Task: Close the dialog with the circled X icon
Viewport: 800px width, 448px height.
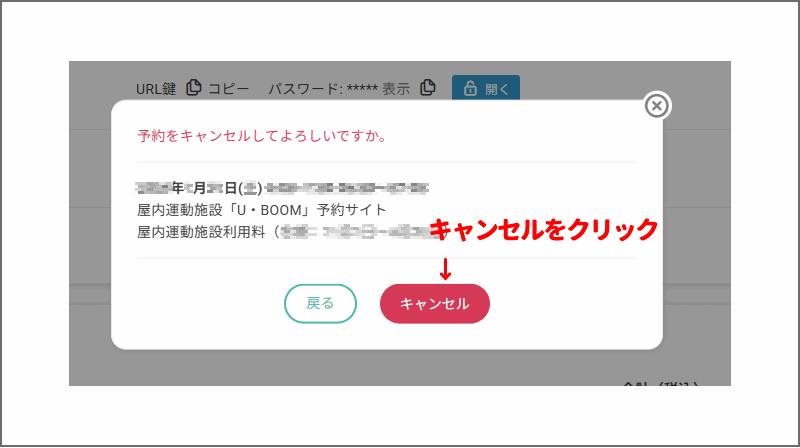Action: pyautogui.click(x=656, y=105)
